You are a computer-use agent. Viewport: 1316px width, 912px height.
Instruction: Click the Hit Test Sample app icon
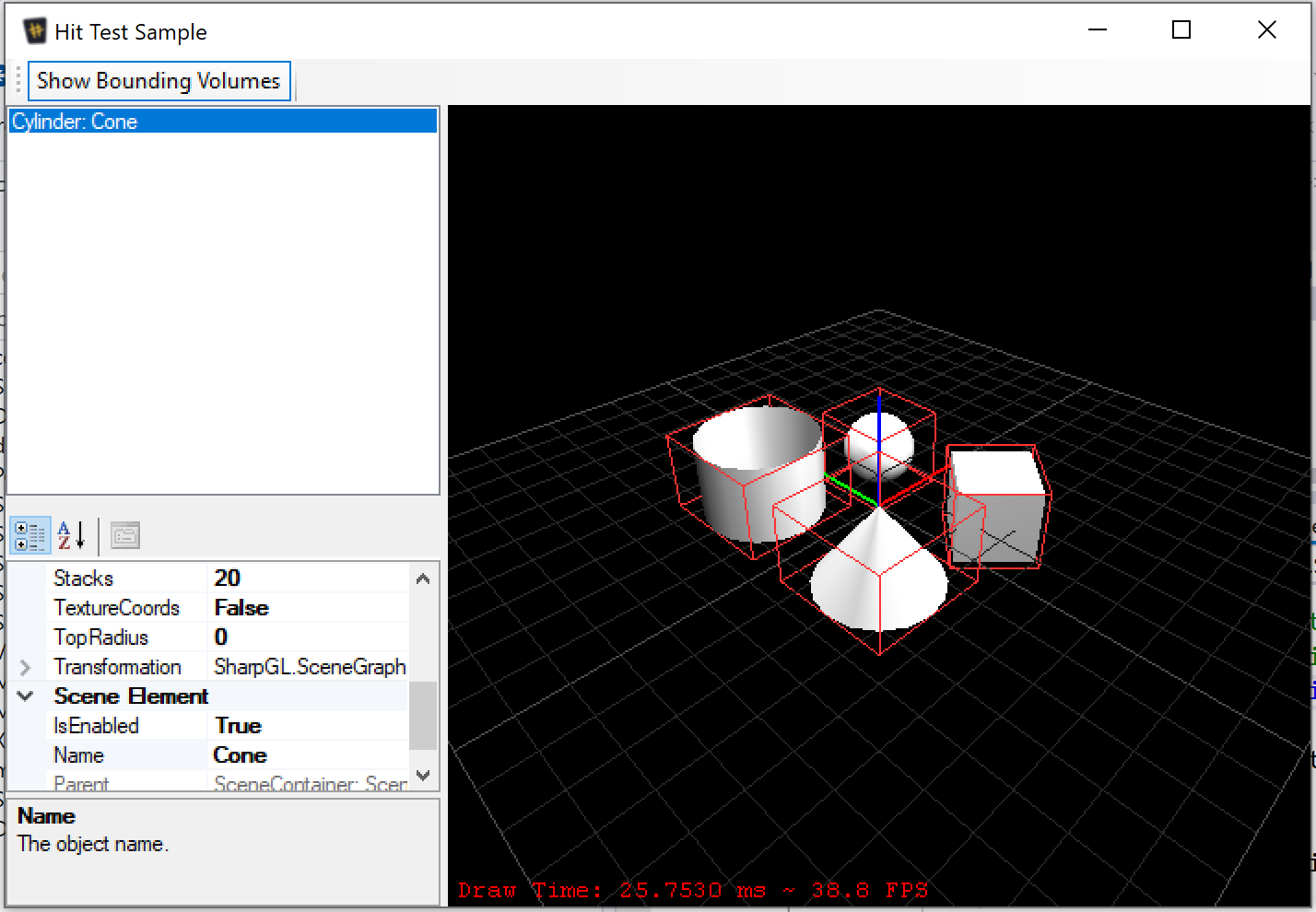[35, 31]
